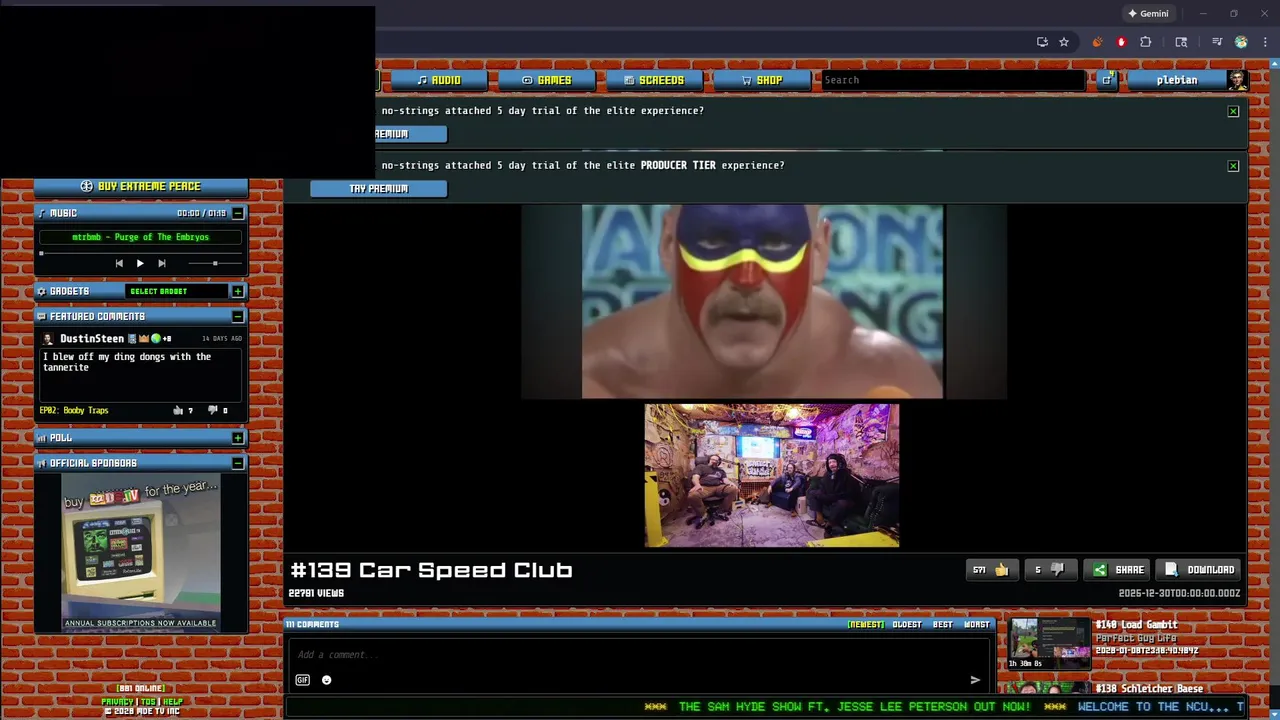Open Chrome three-dot menu
Viewport: 1280px width, 720px height.
[x=1265, y=42]
